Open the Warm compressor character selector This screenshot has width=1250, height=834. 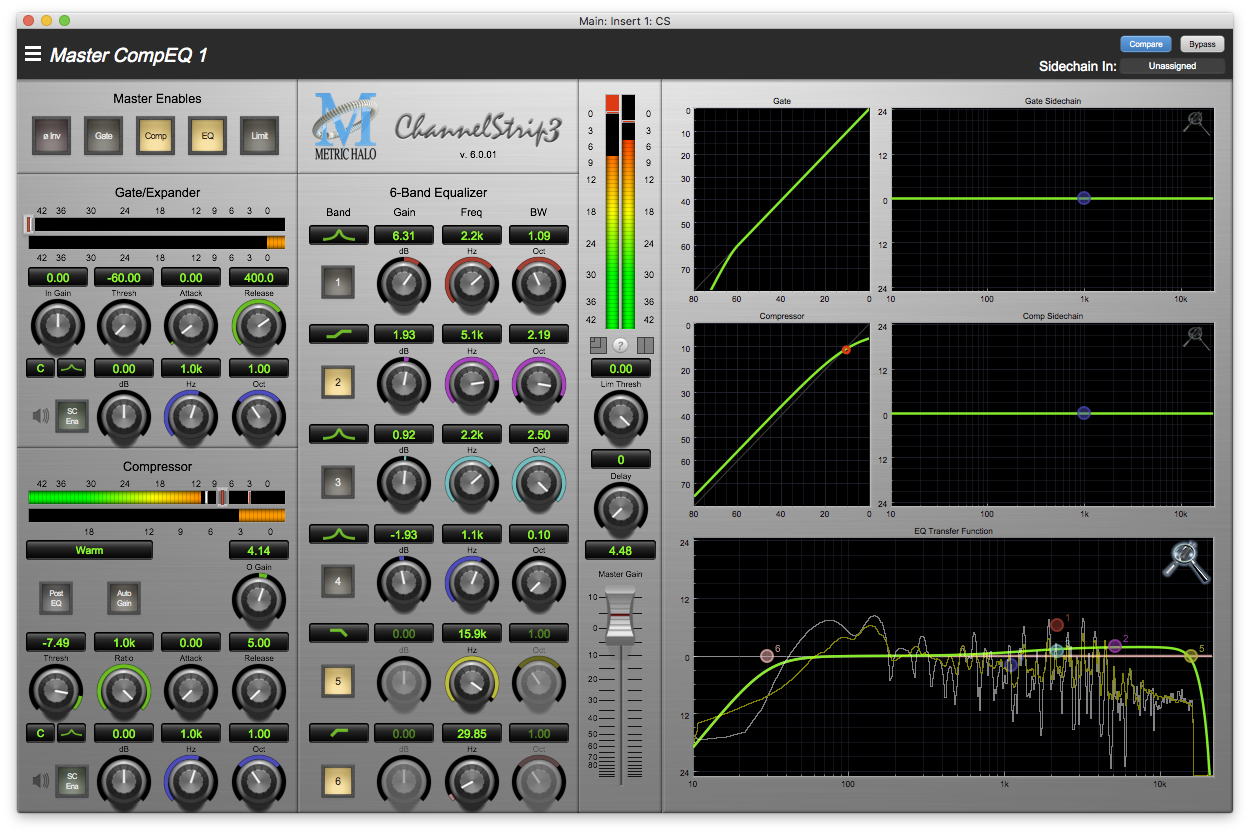point(89,550)
